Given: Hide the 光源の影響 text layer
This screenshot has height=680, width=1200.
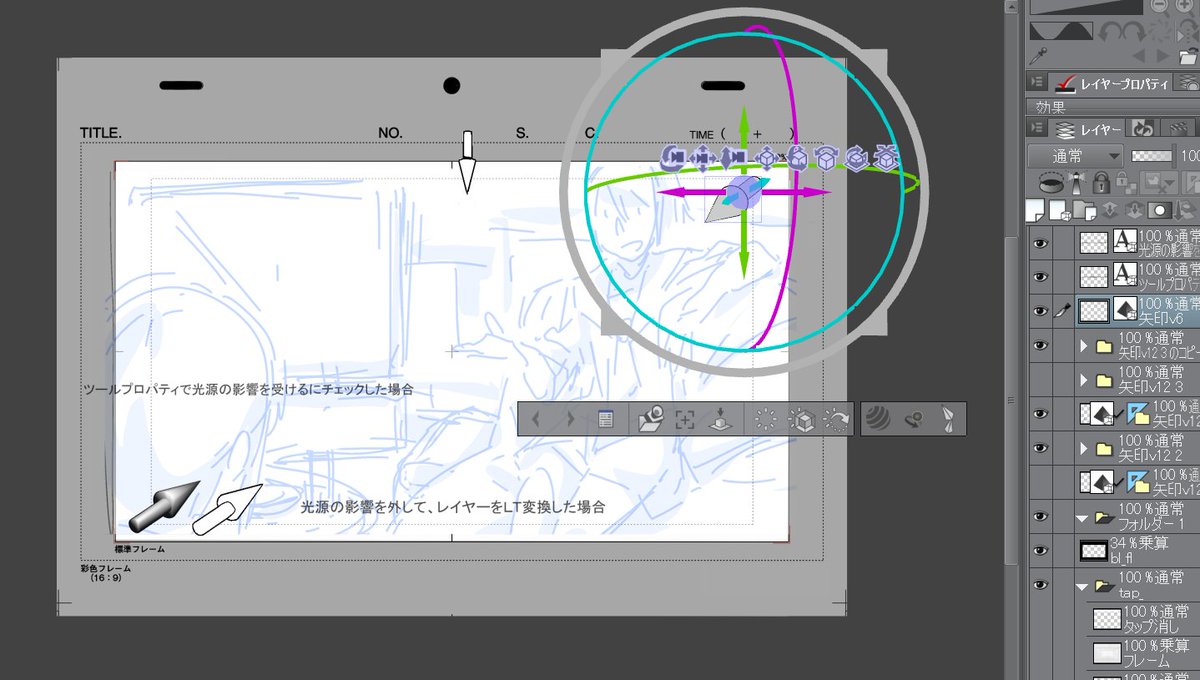Looking at the screenshot, I should click(1040, 241).
